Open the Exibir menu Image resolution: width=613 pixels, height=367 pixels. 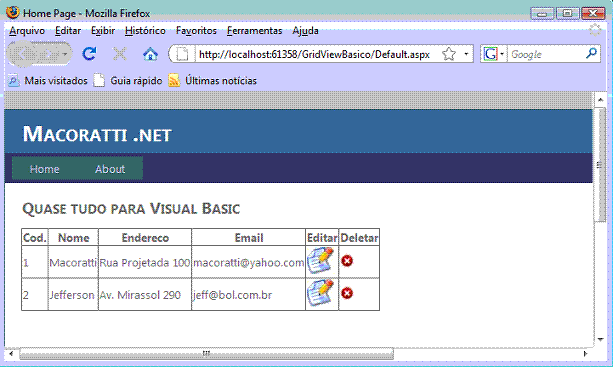(103, 30)
